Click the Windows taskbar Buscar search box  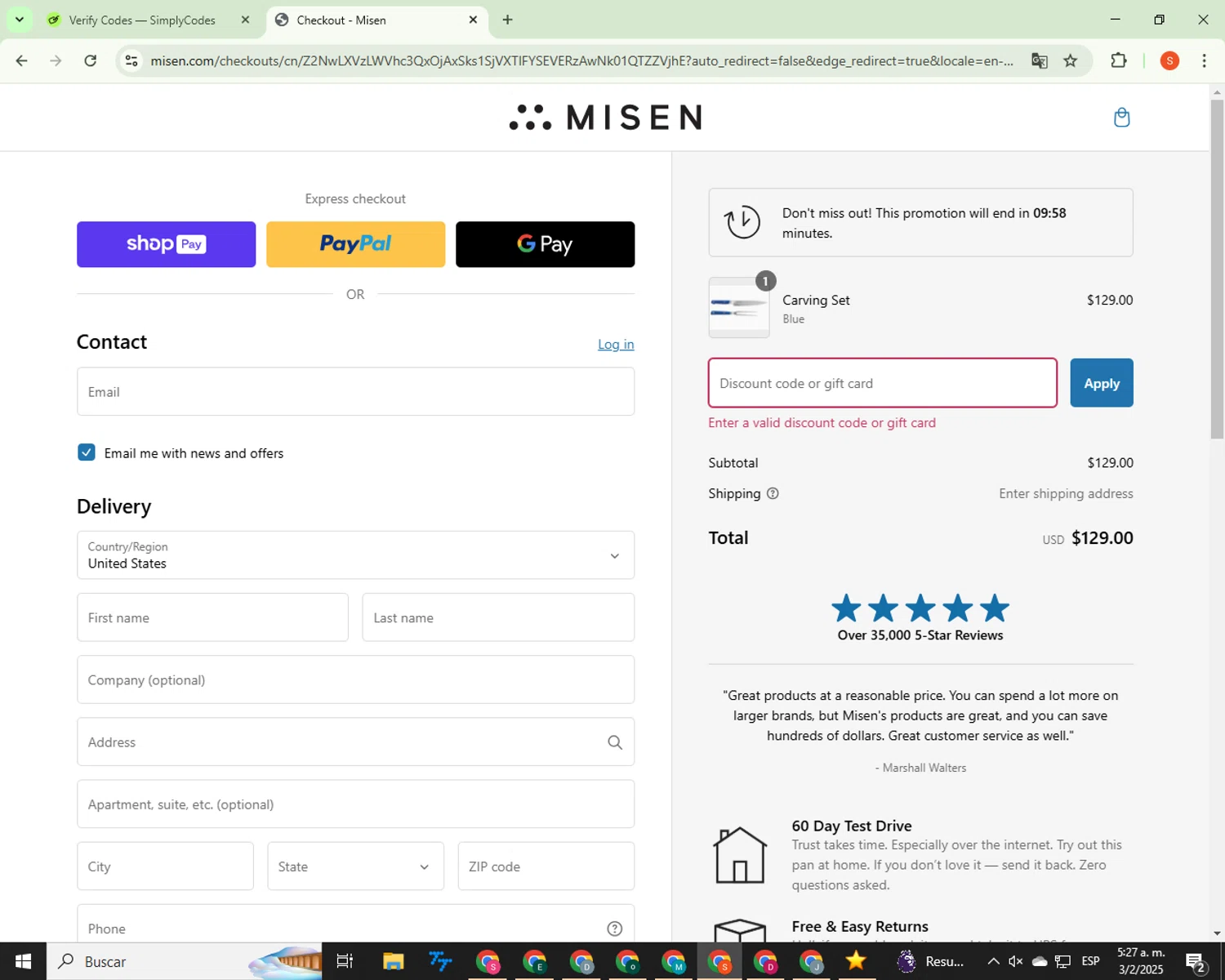(x=185, y=961)
